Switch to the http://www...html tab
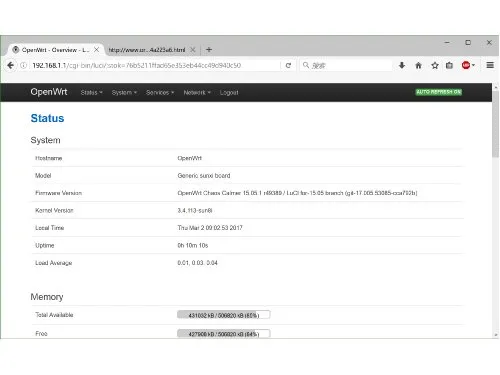 pos(152,50)
